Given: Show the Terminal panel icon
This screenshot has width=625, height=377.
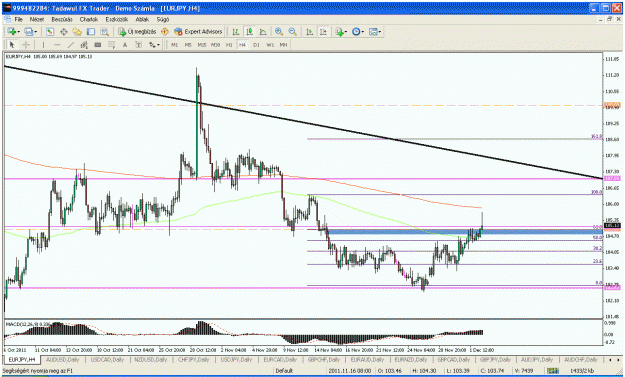Looking at the screenshot, I should pyautogui.click(x=91, y=31).
